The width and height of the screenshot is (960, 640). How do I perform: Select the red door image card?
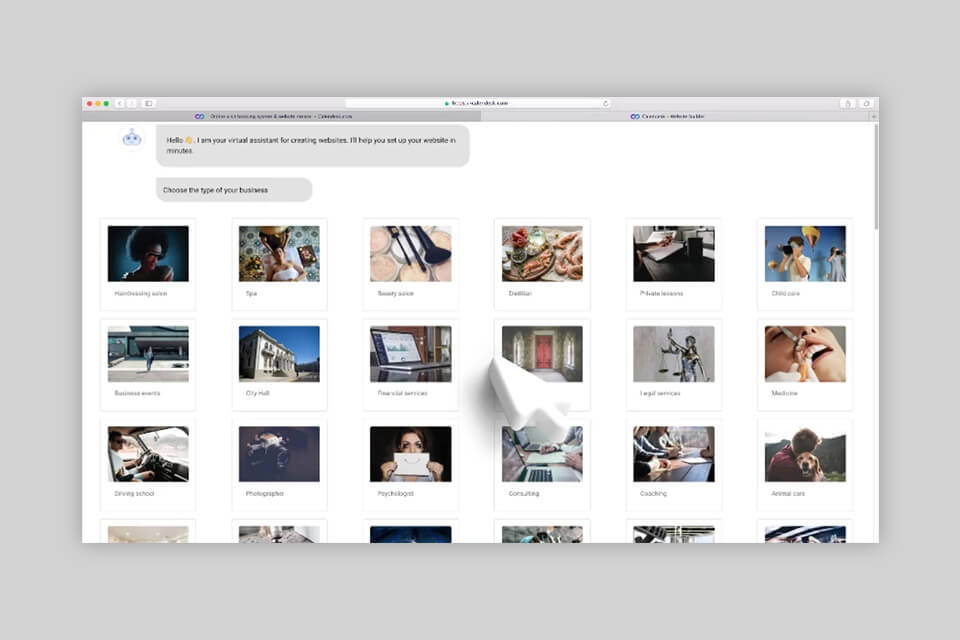542,364
